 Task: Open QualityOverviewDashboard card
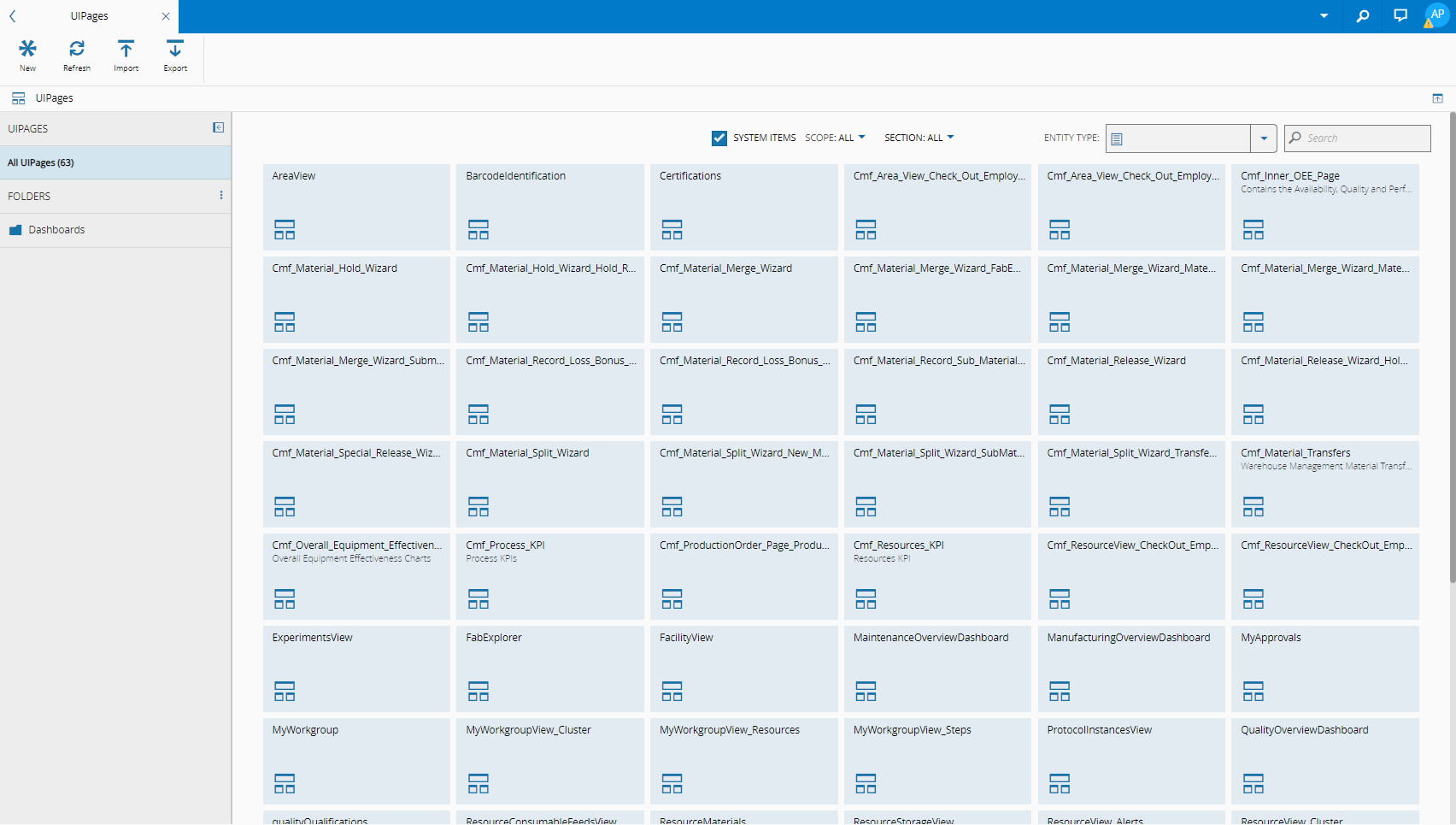point(1325,761)
